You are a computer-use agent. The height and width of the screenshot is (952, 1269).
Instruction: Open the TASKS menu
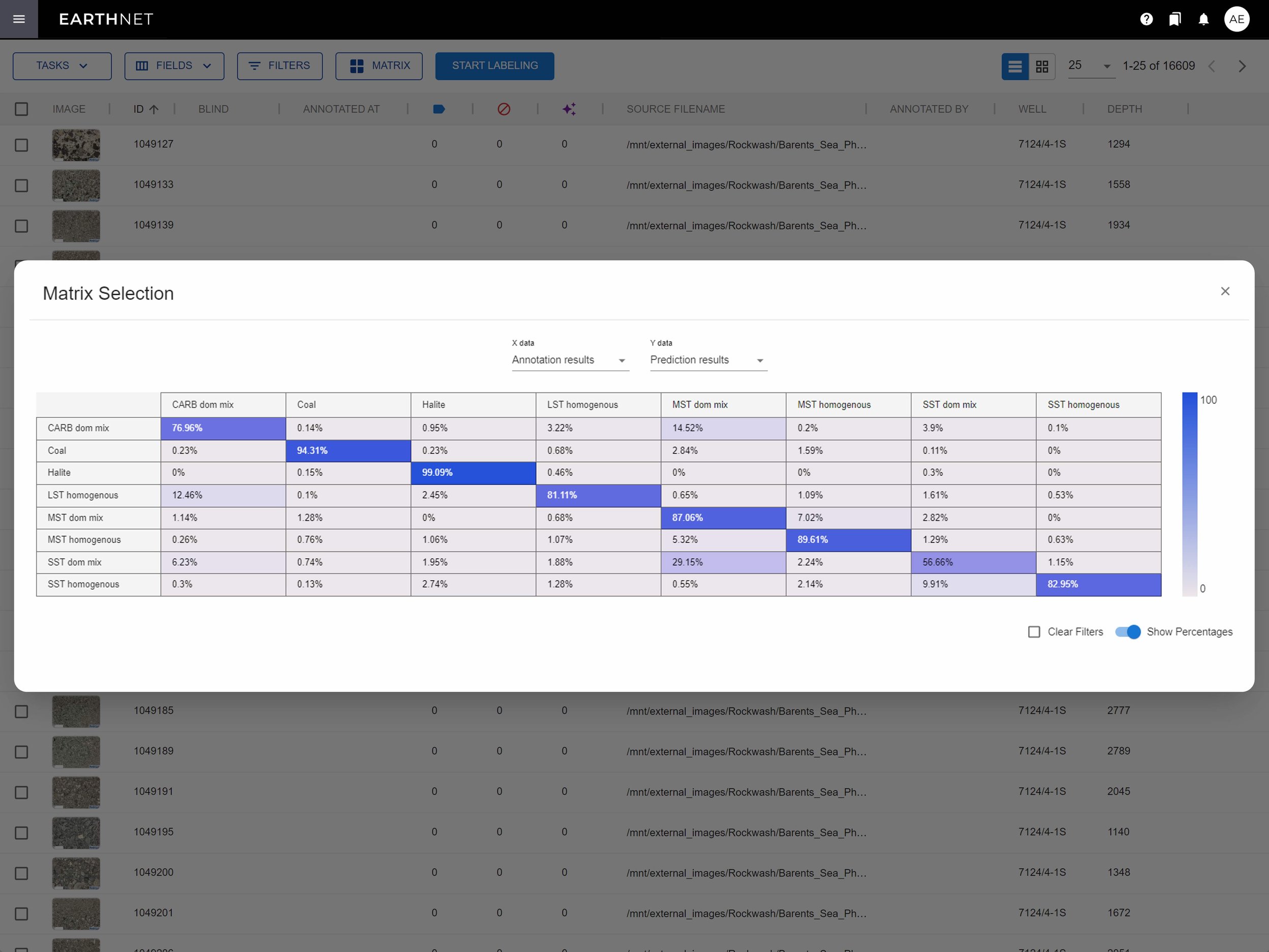[62, 66]
